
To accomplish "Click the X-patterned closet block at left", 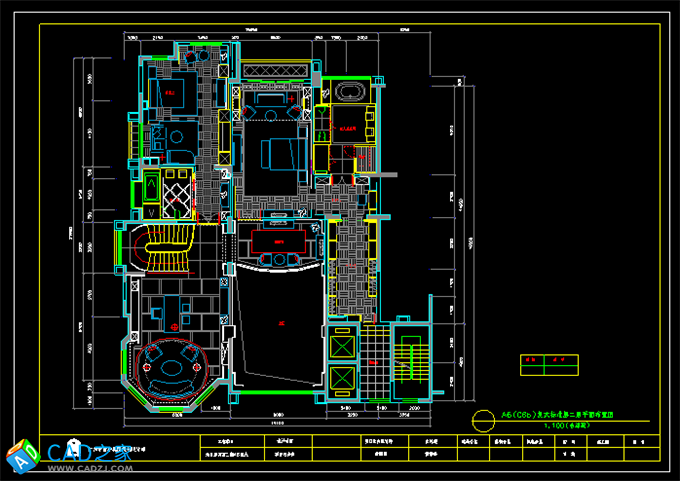I will pyautogui.click(x=177, y=192).
